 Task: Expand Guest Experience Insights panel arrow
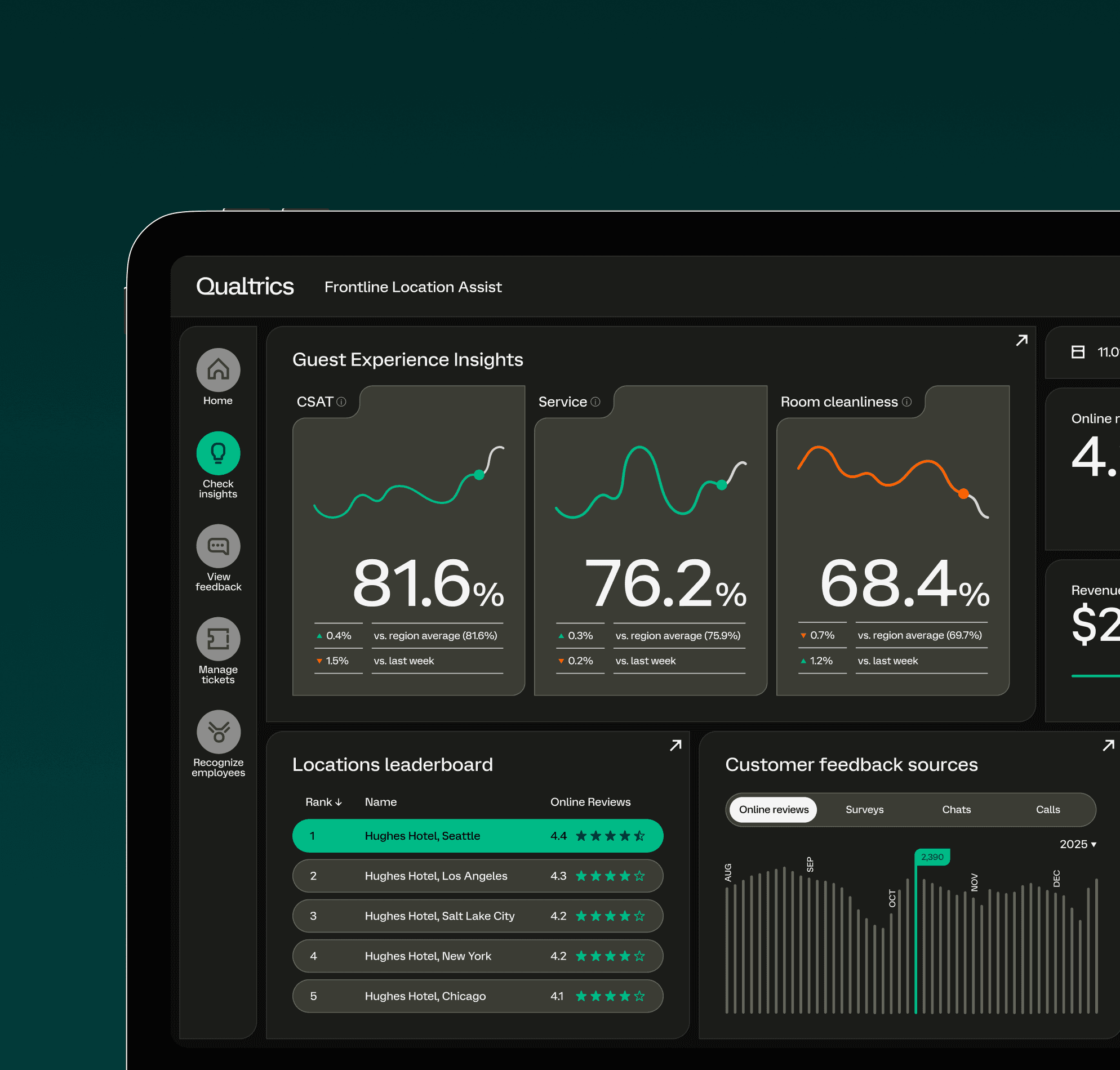pyautogui.click(x=1021, y=341)
